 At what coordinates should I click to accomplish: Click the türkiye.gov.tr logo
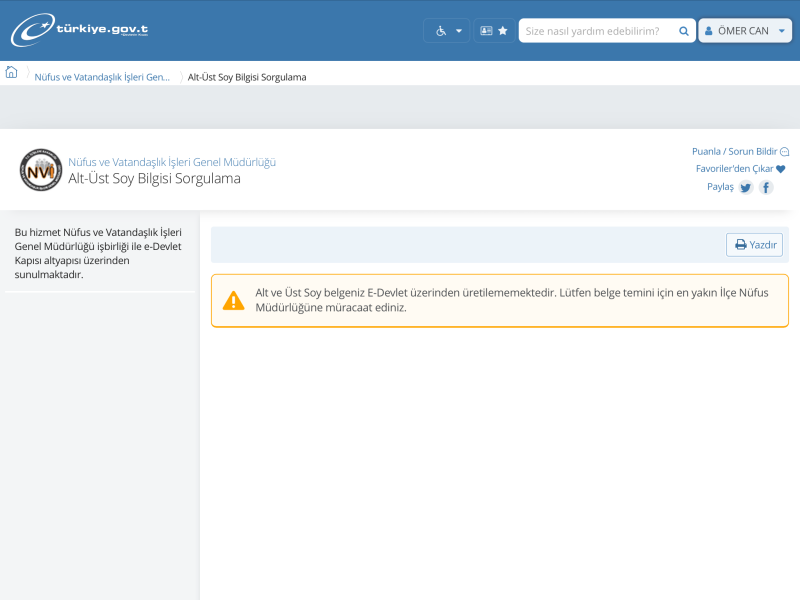pos(80,30)
